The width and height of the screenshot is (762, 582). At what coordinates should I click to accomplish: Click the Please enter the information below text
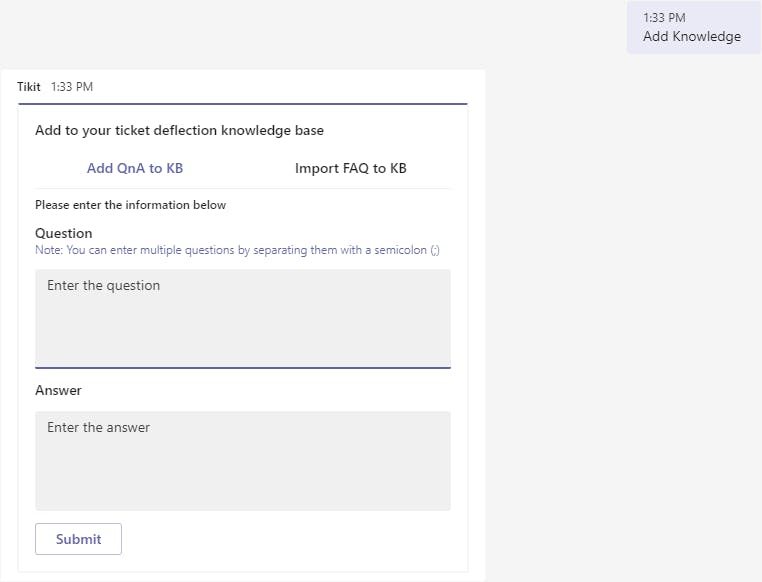(x=130, y=205)
